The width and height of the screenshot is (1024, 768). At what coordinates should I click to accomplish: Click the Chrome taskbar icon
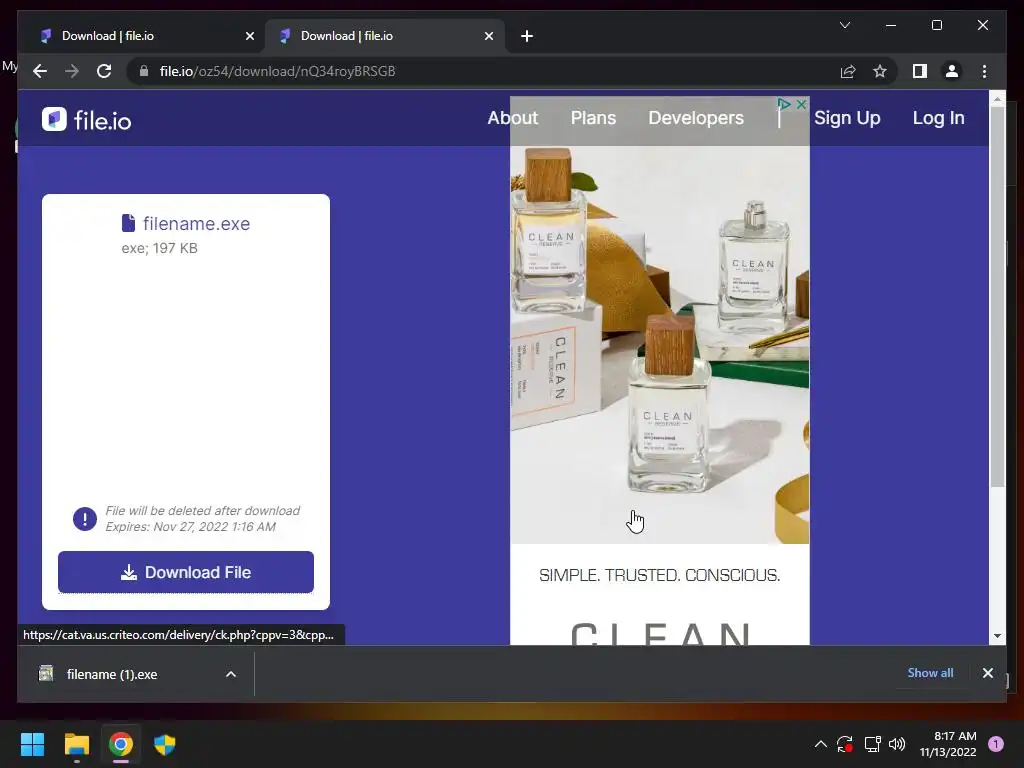click(121, 744)
